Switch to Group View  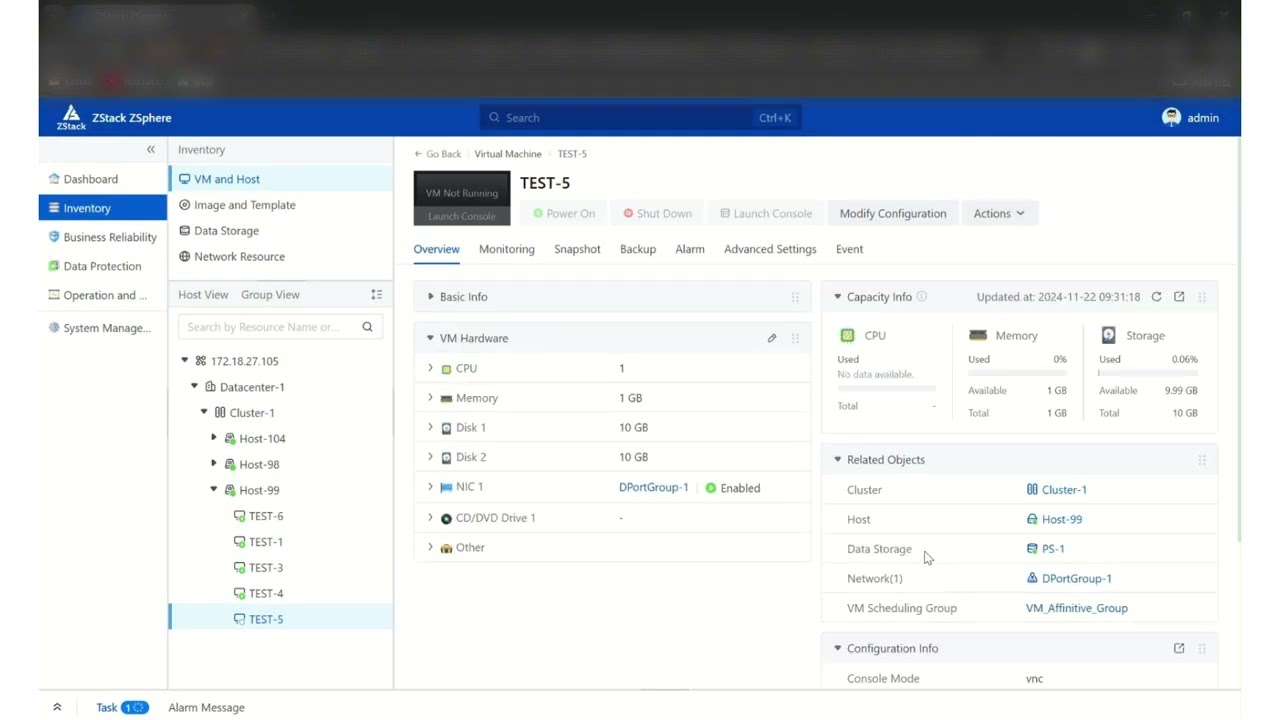pos(270,295)
